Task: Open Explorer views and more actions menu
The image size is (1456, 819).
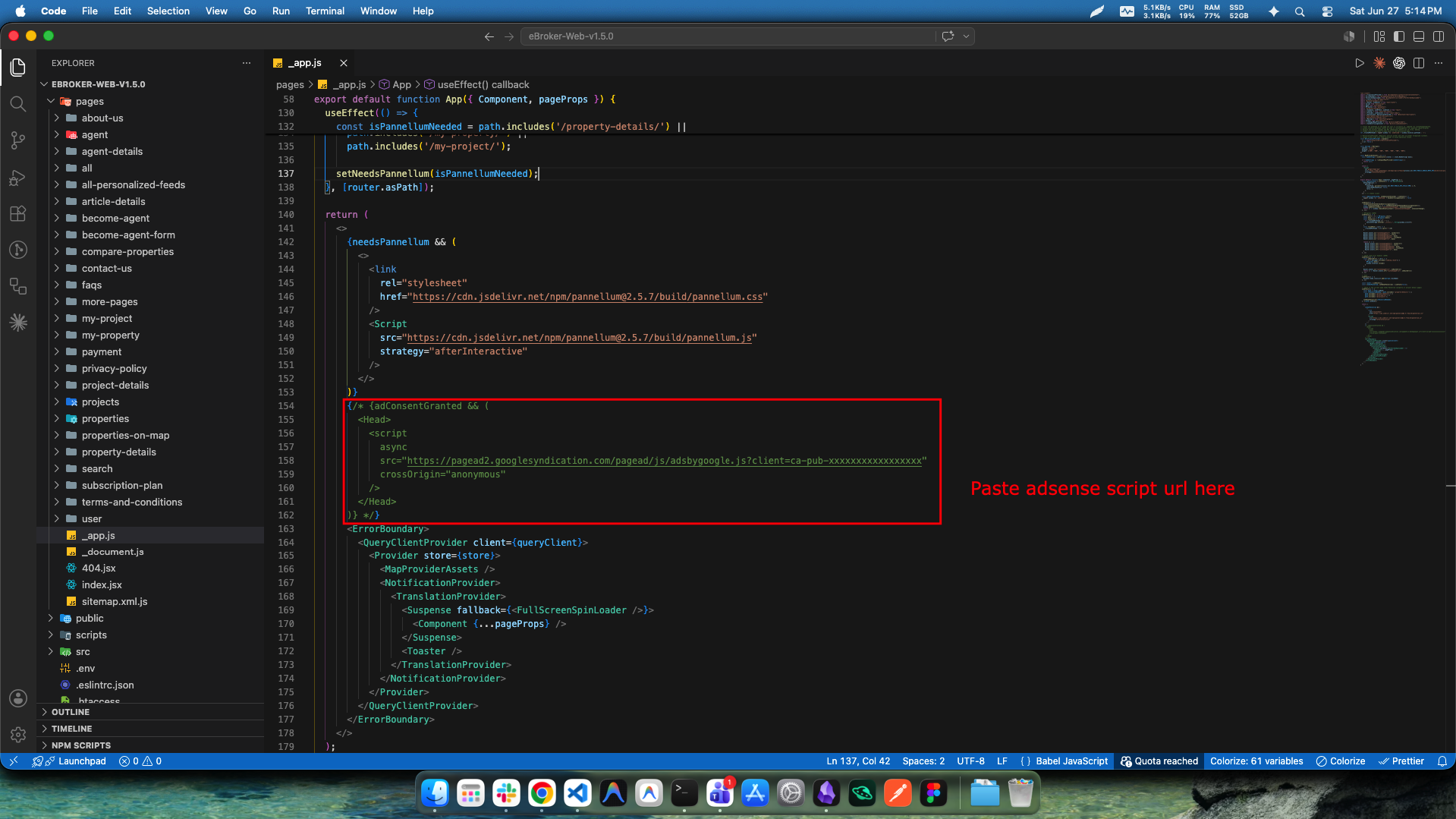Action: (247, 63)
